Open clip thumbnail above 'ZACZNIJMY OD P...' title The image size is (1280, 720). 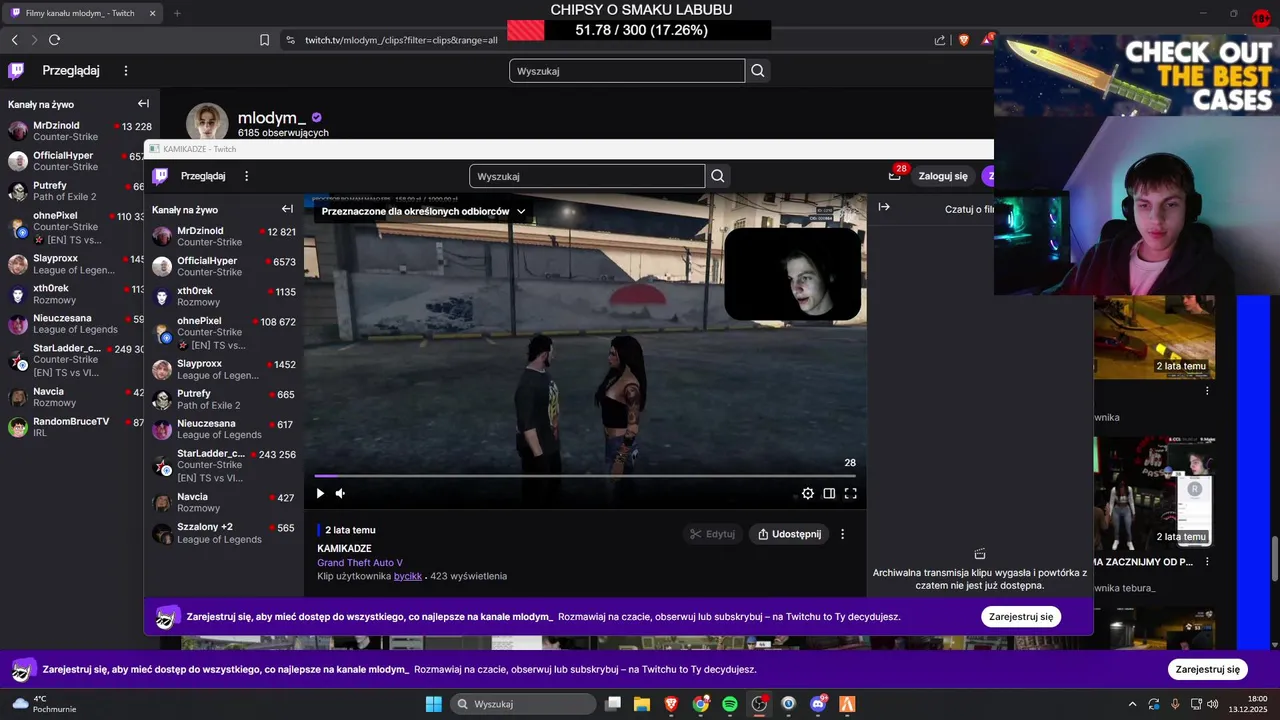[x=1154, y=494]
